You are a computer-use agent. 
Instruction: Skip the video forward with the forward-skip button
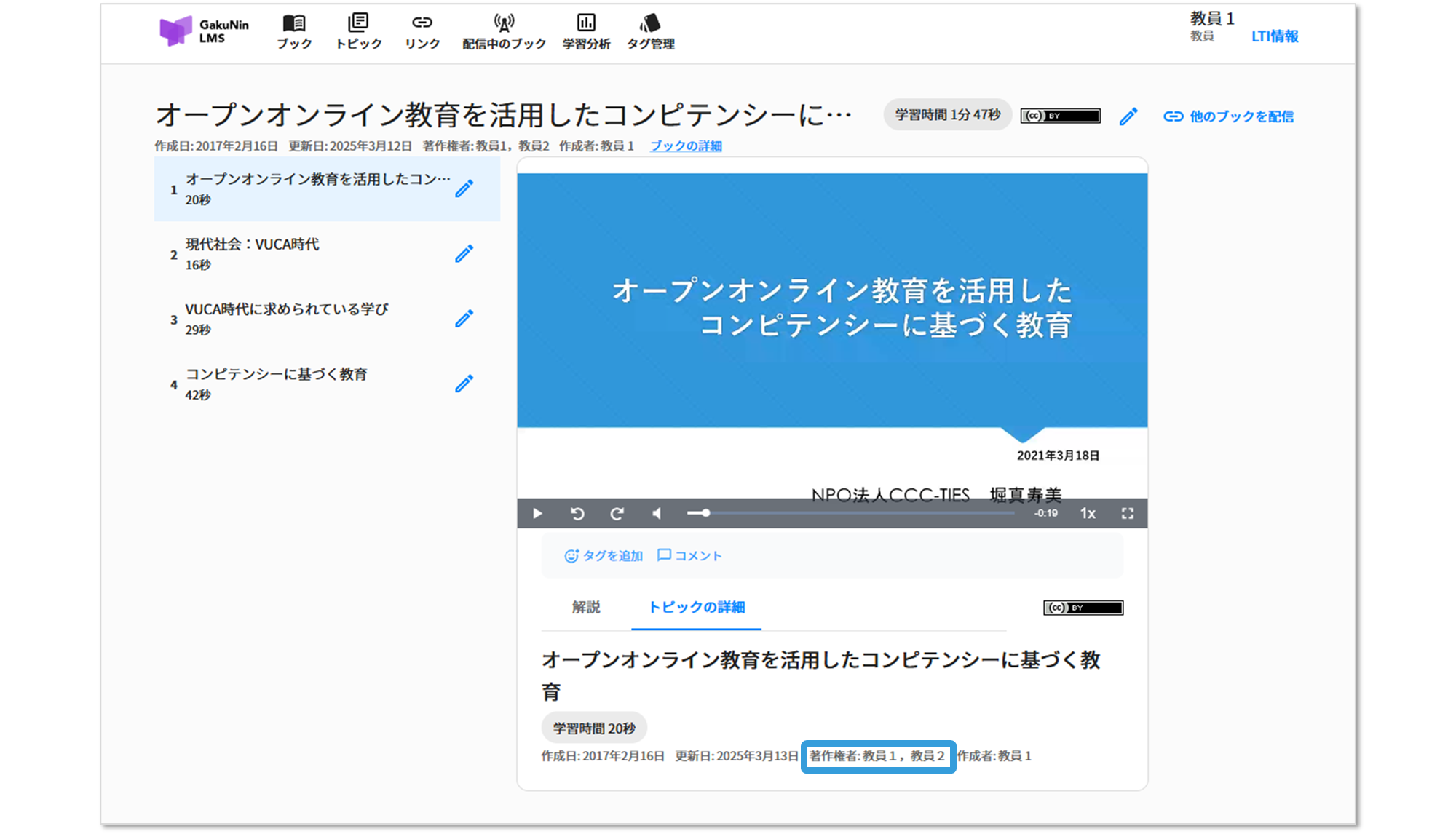(617, 514)
